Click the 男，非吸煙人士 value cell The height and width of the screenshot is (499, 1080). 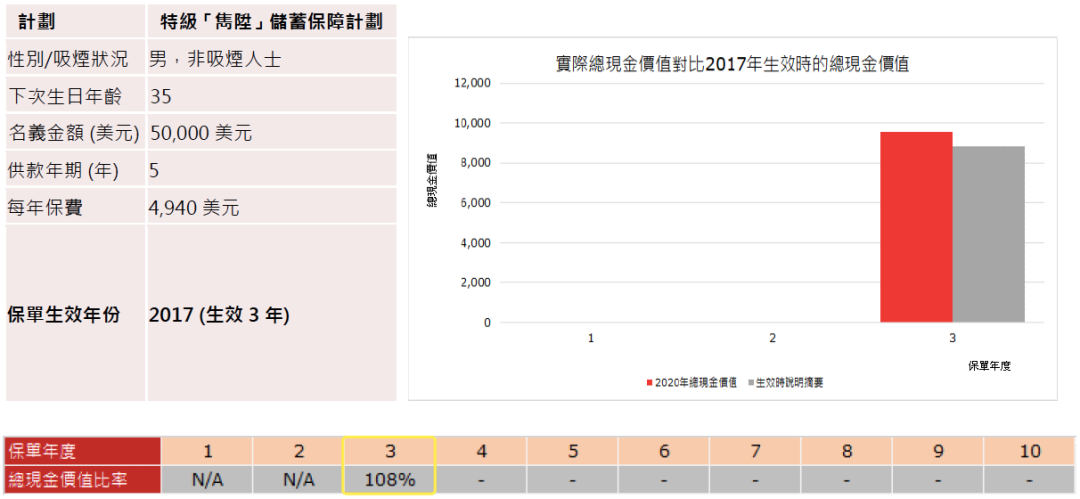tap(215, 58)
